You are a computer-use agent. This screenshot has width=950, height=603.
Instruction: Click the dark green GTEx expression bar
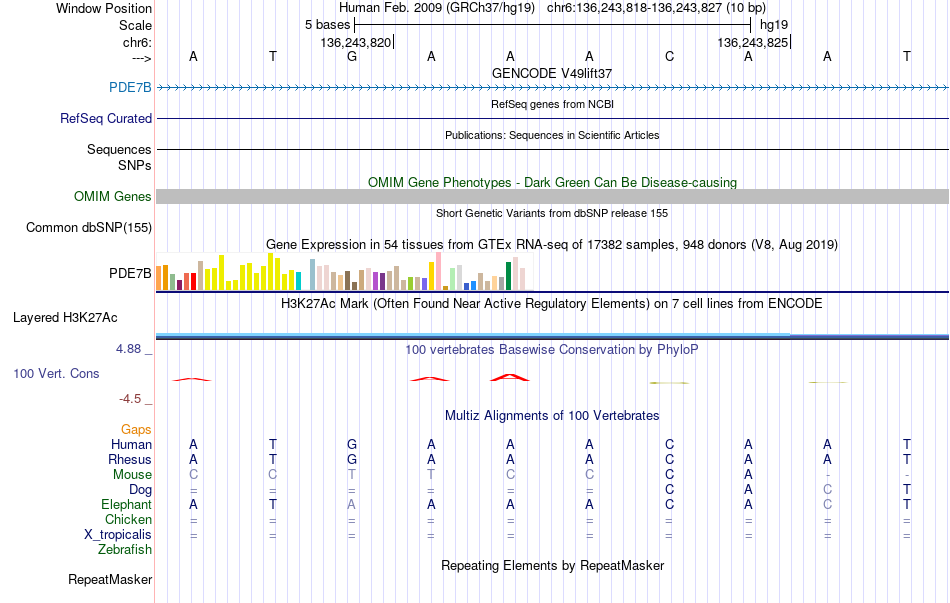(x=509, y=276)
